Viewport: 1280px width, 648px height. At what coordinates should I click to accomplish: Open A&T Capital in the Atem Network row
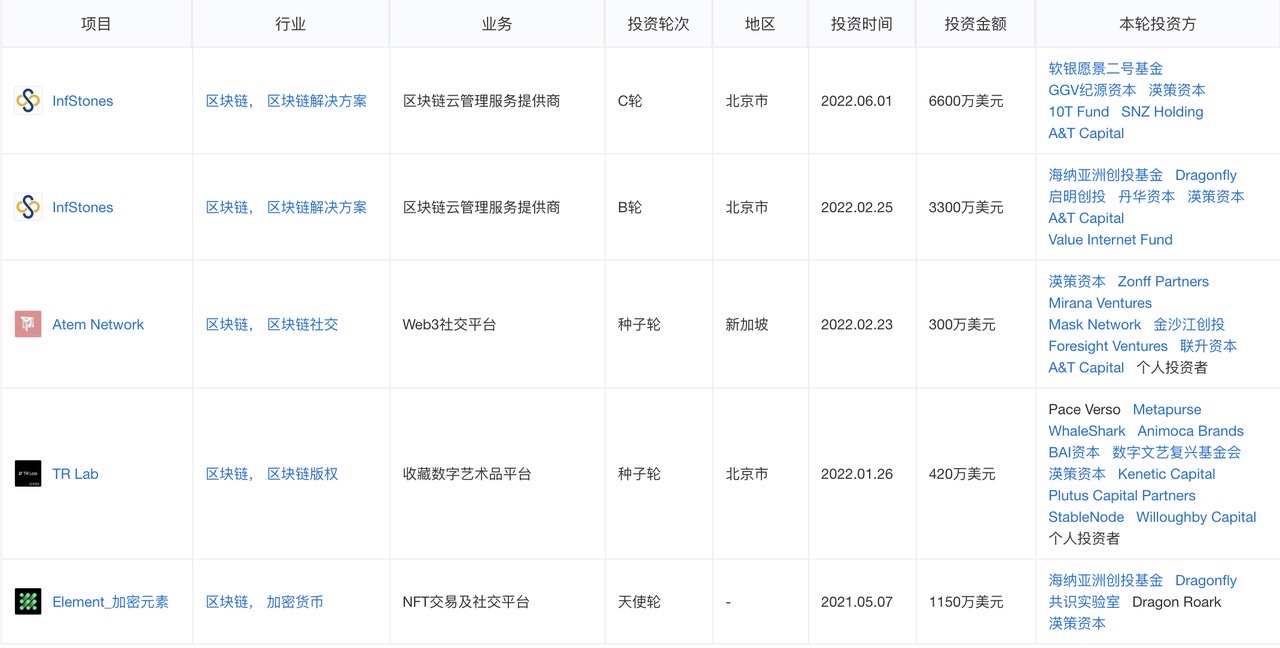[1086, 368]
